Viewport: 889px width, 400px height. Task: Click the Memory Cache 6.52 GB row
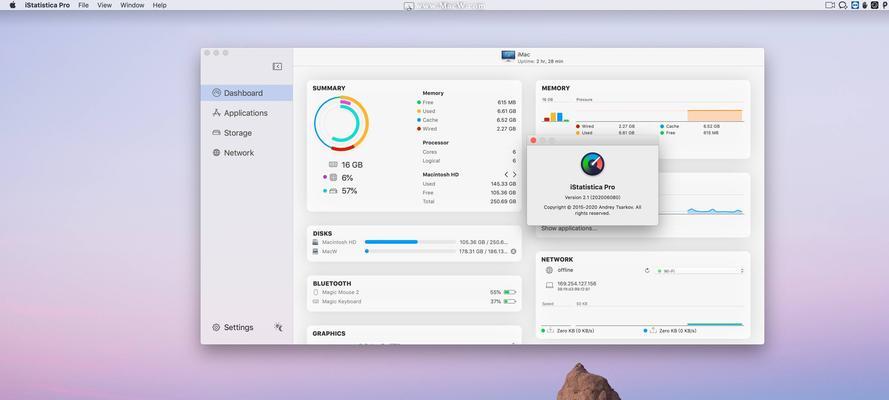coord(467,120)
